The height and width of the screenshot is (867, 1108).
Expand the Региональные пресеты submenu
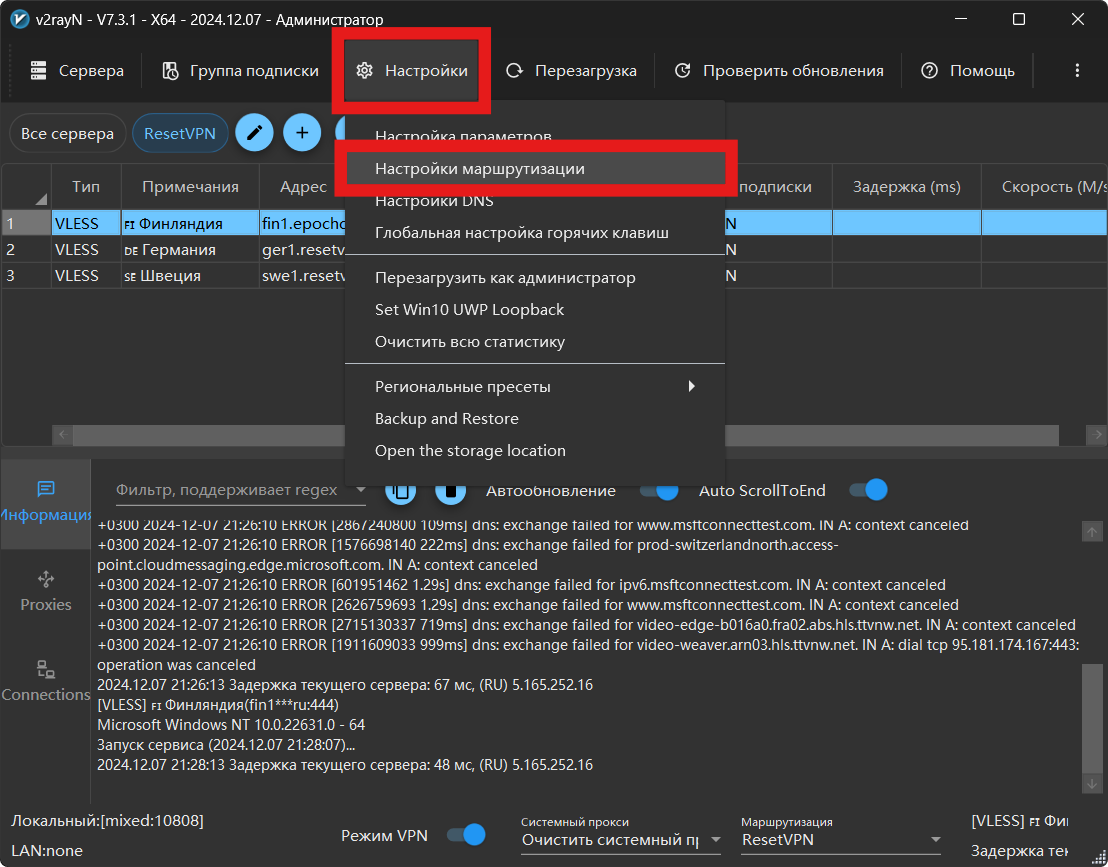point(534,387)
